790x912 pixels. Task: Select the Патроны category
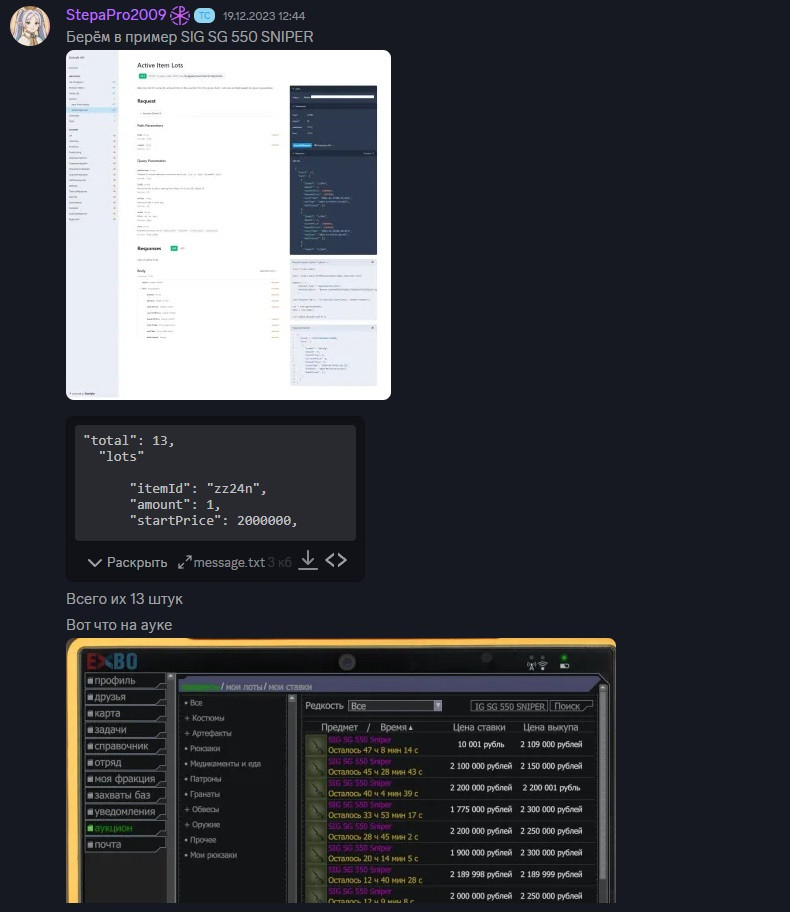(x=202, y=779)
